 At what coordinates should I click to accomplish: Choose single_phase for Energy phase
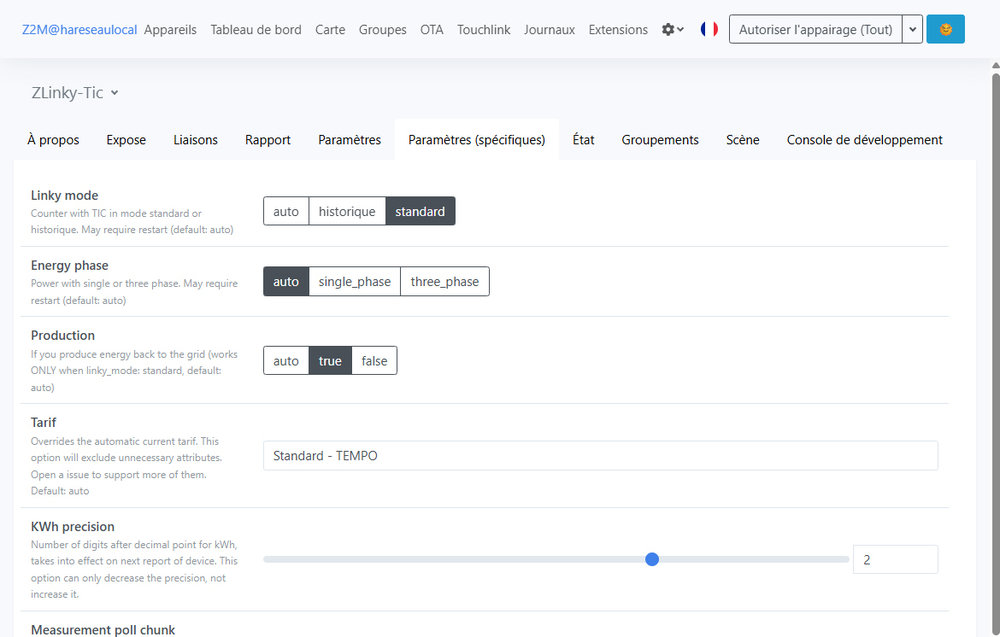click(x=355, y=281)
